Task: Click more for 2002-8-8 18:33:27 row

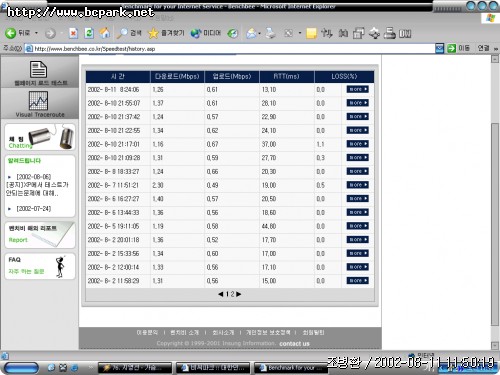Action: (x=357, y=171)
